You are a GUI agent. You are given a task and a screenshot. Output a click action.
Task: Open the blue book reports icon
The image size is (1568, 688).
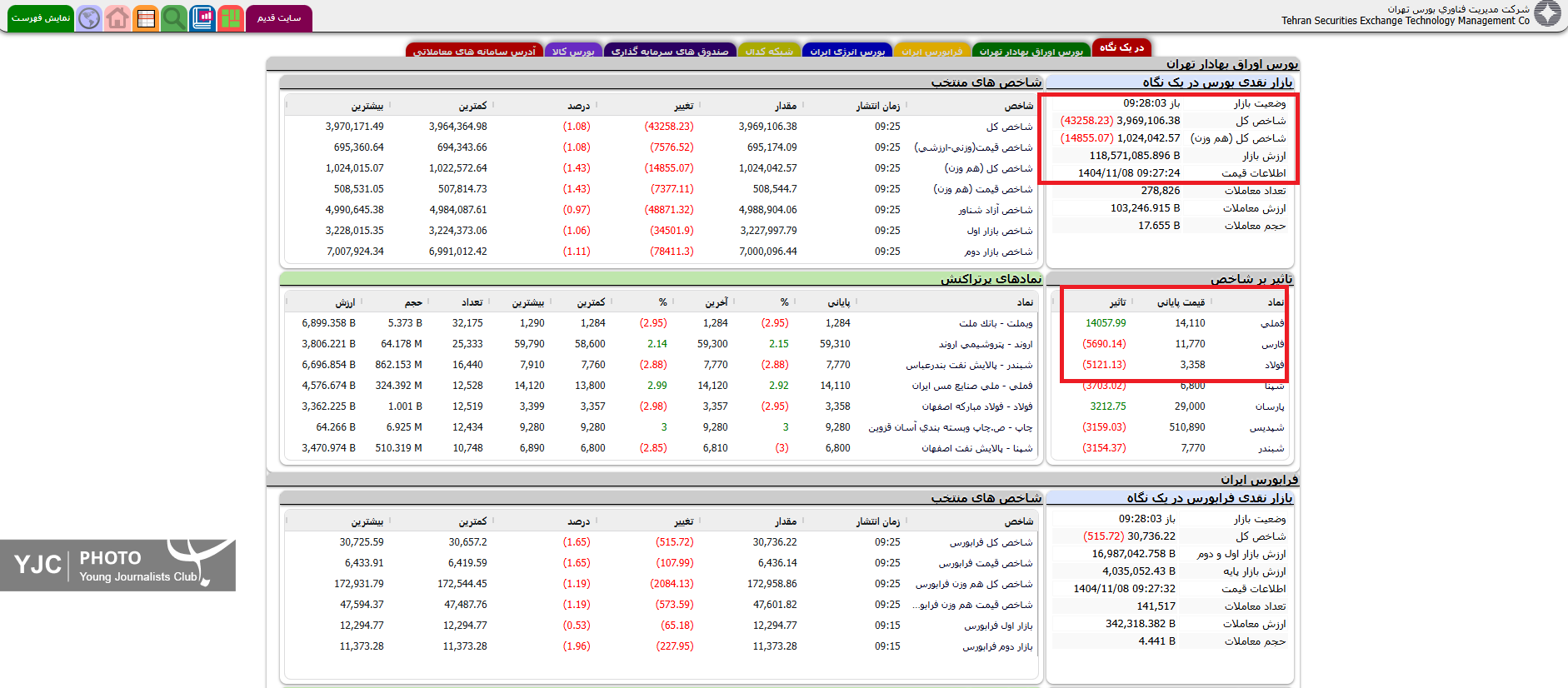tap(202, 17)
